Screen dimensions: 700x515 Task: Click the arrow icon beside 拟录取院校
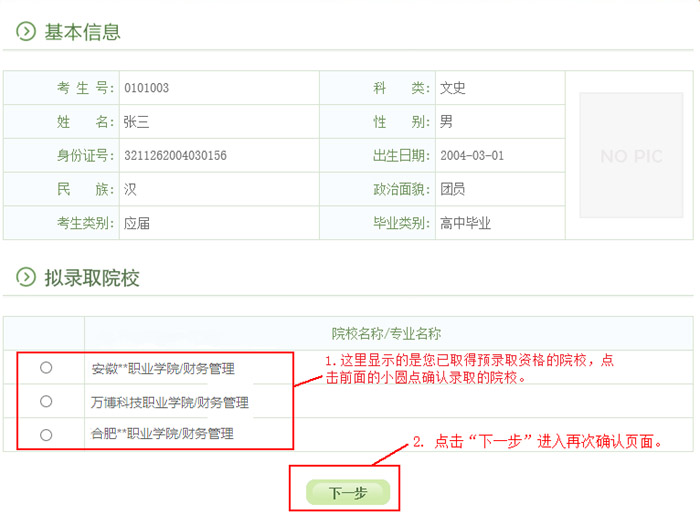click(x=26, y=278)
